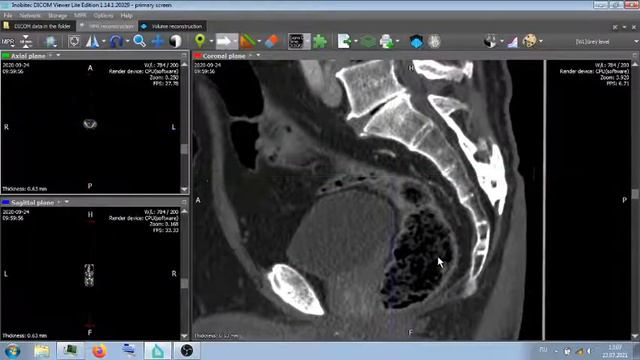Viewport: 640px width, 360px height.
Task: Open the Coronal plane header dropdown
Action: [258, 55]
